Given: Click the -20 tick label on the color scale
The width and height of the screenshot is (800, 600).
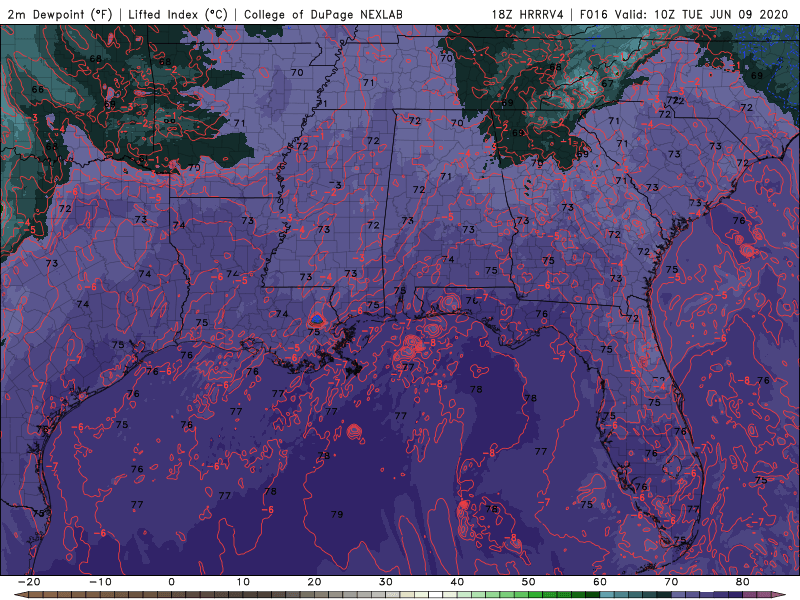Looking at the screenshot, I should coord(29,582).
